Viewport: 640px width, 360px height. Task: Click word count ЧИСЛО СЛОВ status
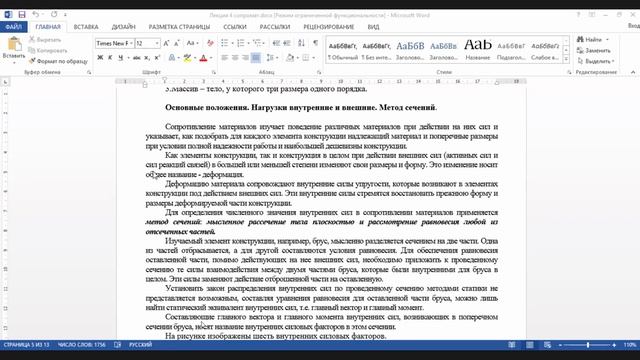point(82,345)
